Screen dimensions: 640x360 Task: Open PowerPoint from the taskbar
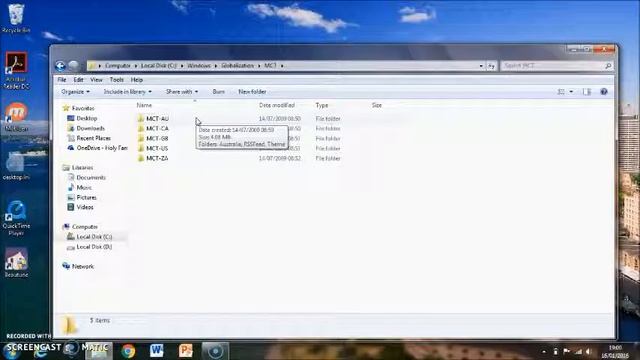[x=185, y=351]
